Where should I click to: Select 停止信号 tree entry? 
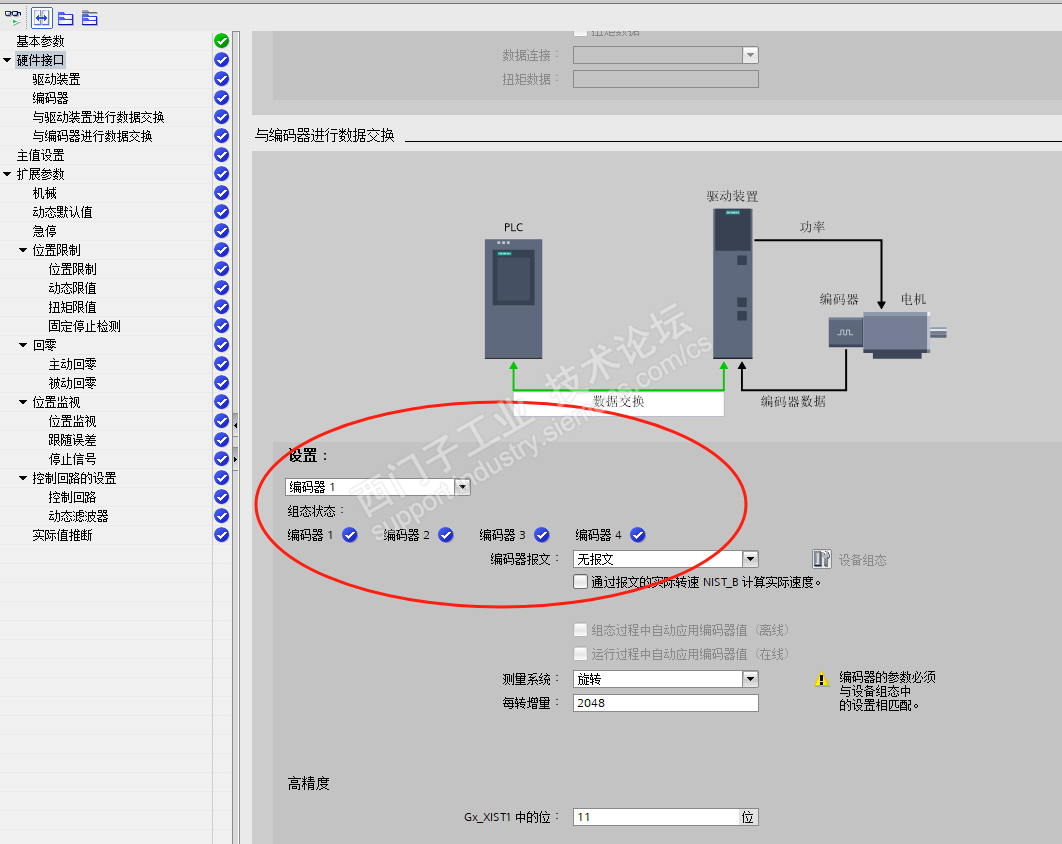(x=72, y=459)
